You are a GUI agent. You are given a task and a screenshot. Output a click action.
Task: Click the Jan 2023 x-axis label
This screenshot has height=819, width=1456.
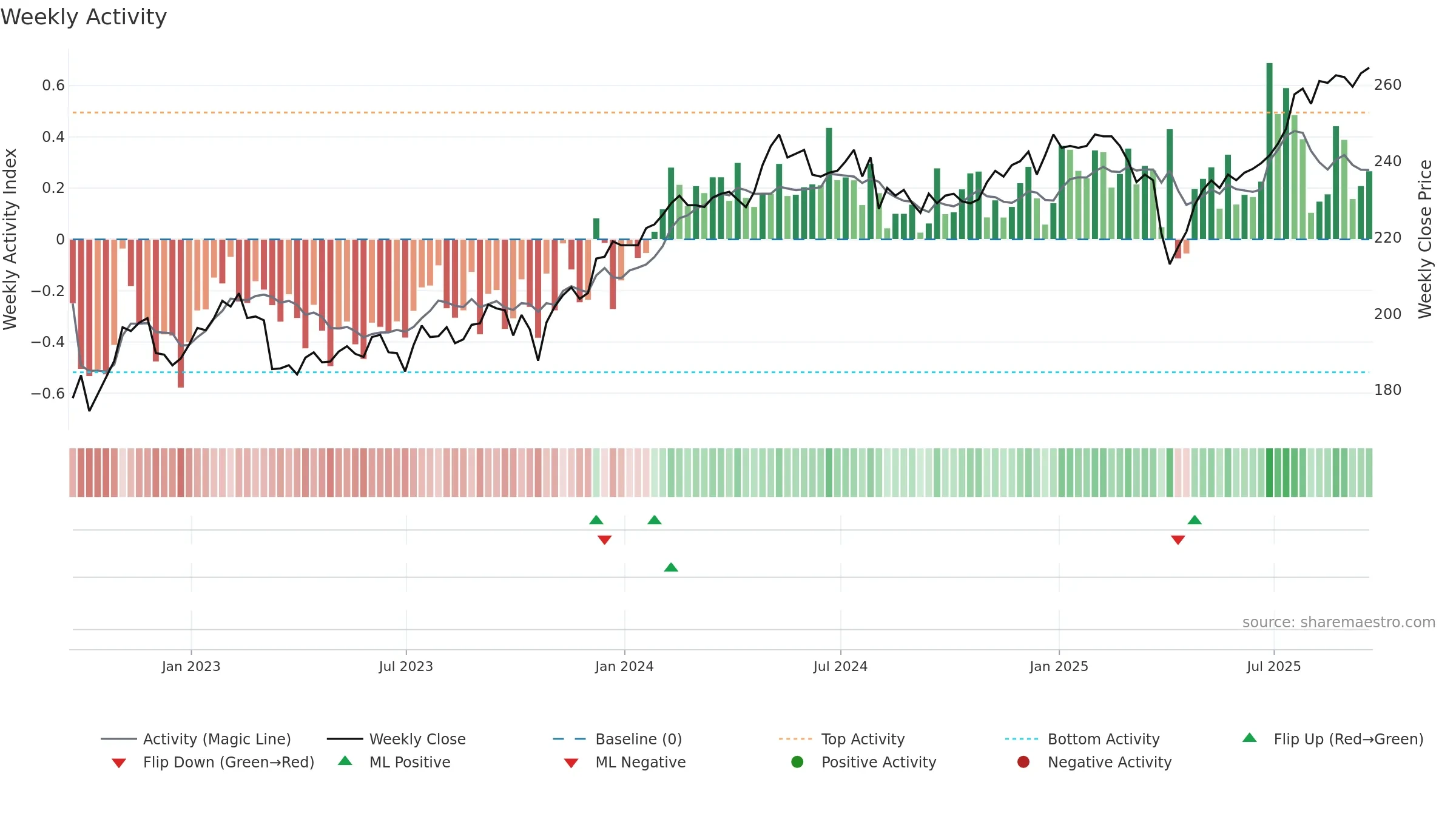[191, 666]
